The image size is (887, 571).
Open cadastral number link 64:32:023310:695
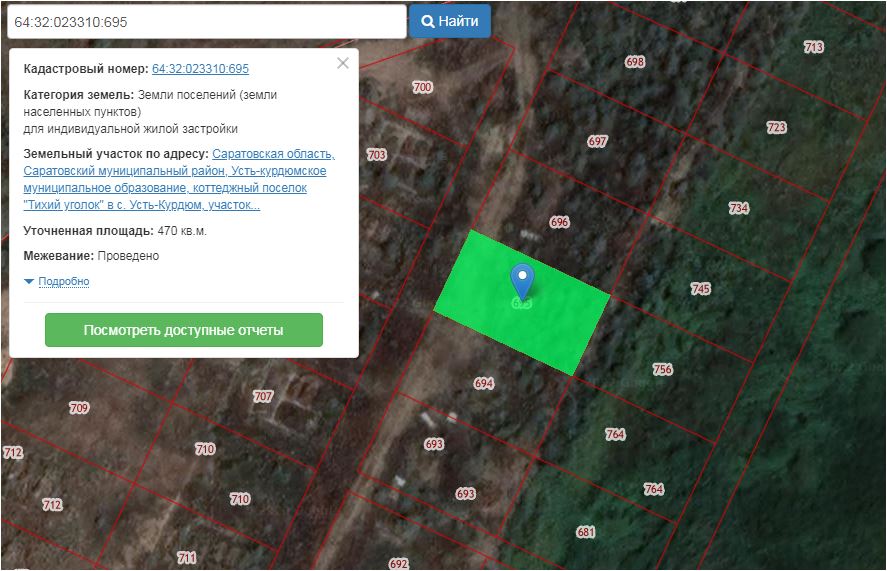pos(200,69)
